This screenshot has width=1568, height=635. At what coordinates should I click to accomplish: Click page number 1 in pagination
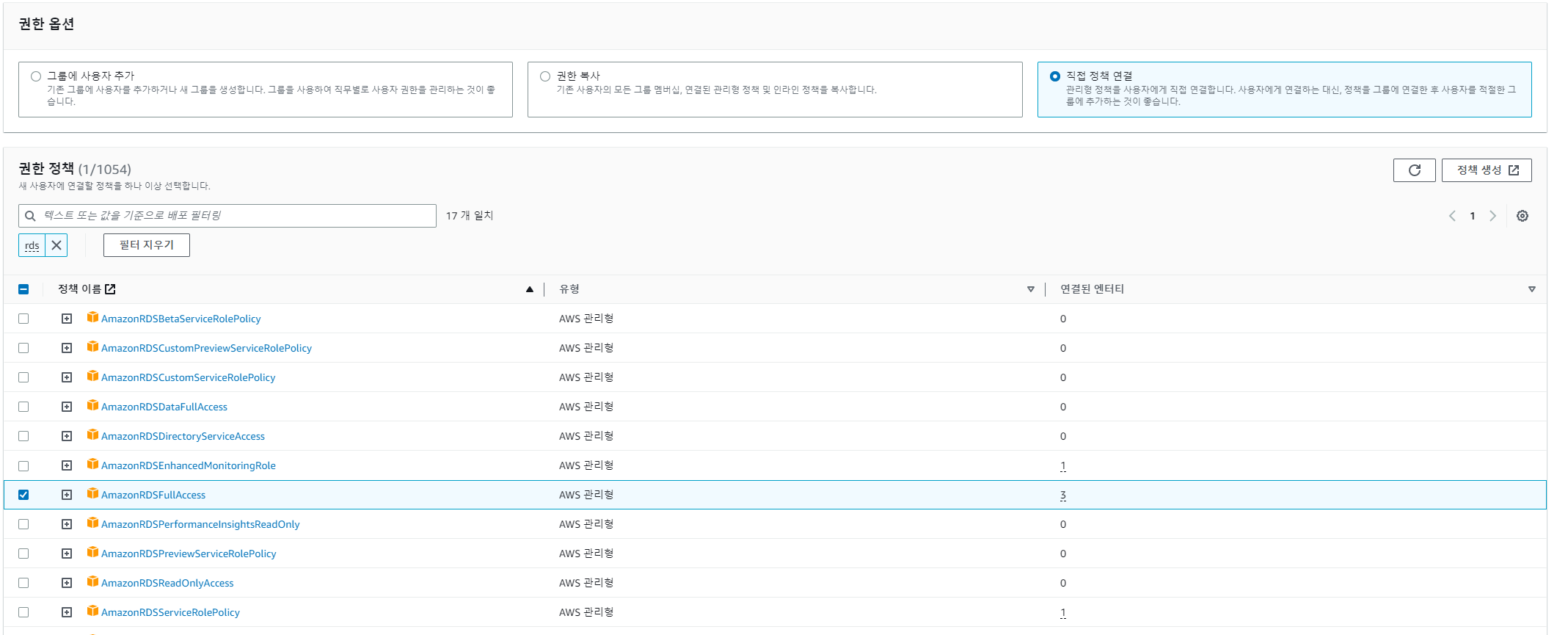1472,216
